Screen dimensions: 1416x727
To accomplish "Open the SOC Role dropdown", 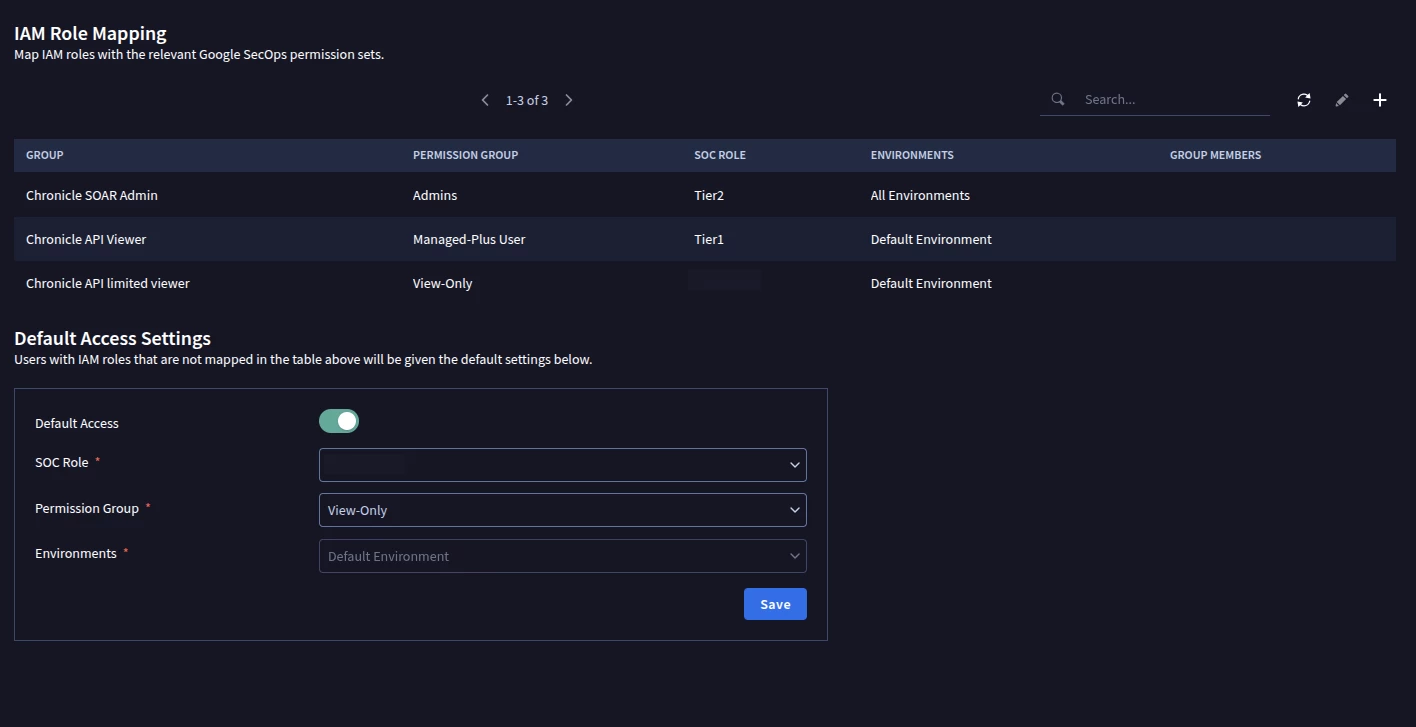I will point(563,465).
